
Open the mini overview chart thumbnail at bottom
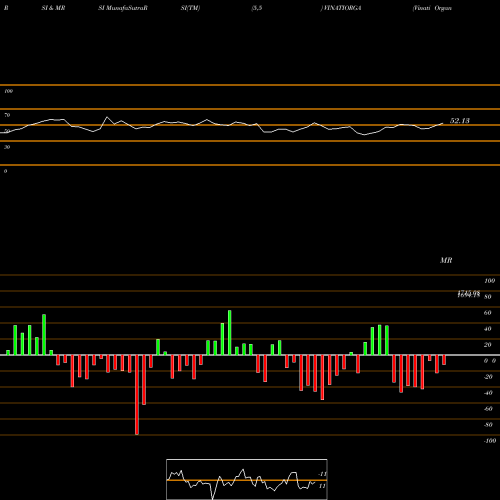(247, 479)
